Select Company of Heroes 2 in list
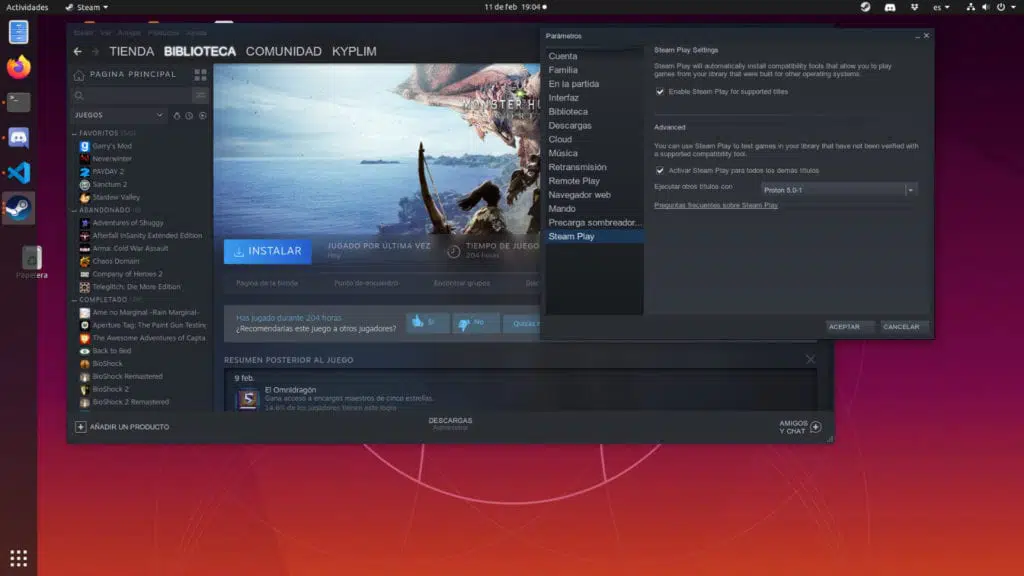The width and height of the screenshot is (1024, 576). click(127, 274)
